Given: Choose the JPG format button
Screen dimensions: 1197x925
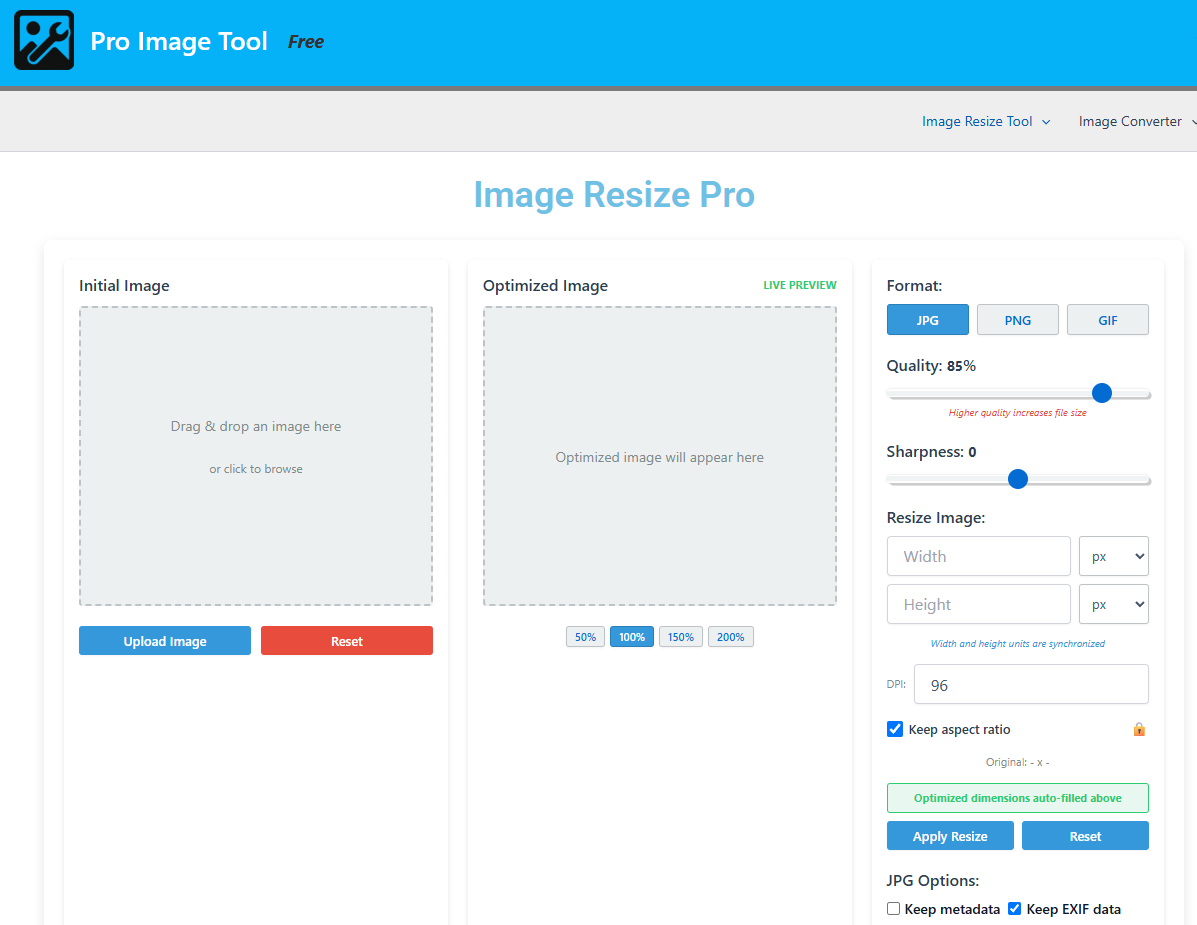Looking at the screenshot, I should [927, 320].
